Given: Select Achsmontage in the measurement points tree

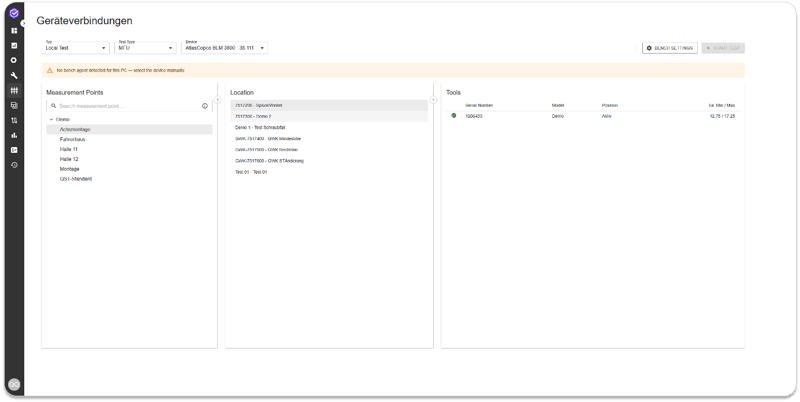Looking at the screenshot, I should click(129, 130).
